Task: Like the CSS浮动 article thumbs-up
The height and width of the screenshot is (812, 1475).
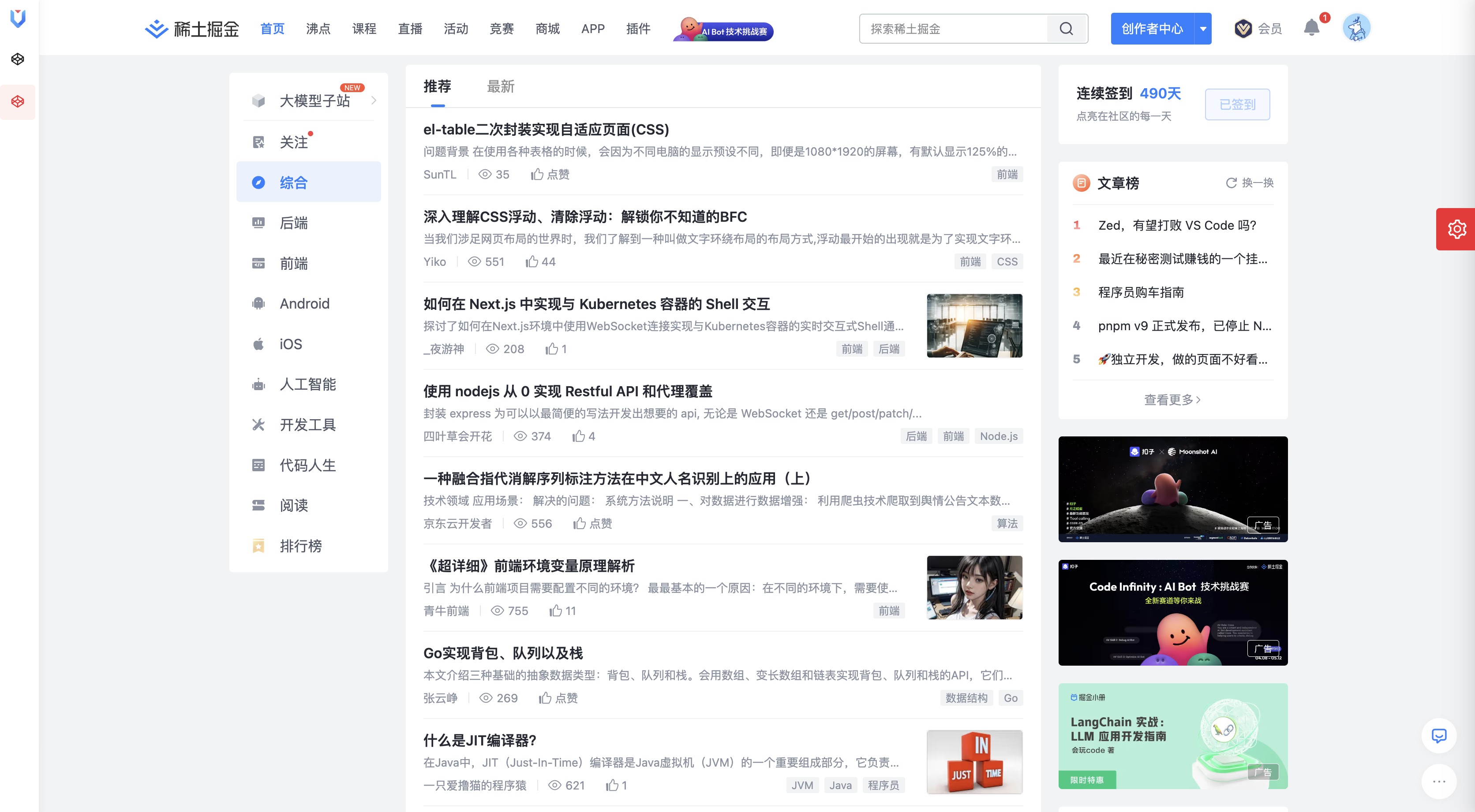Action: [x=532, y=261]
